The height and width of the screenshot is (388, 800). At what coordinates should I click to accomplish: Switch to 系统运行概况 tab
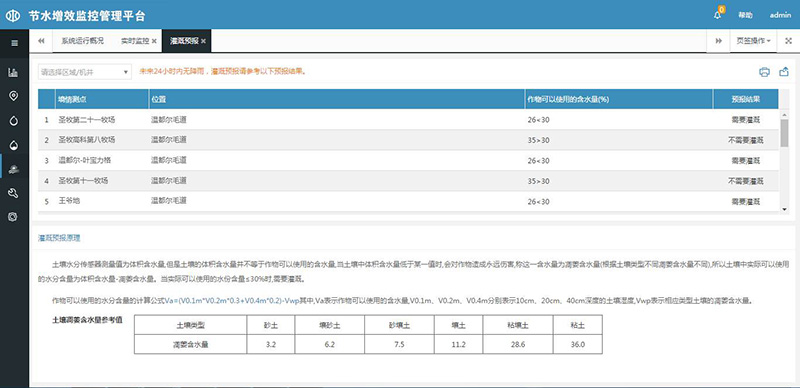[x=83, y=41]
